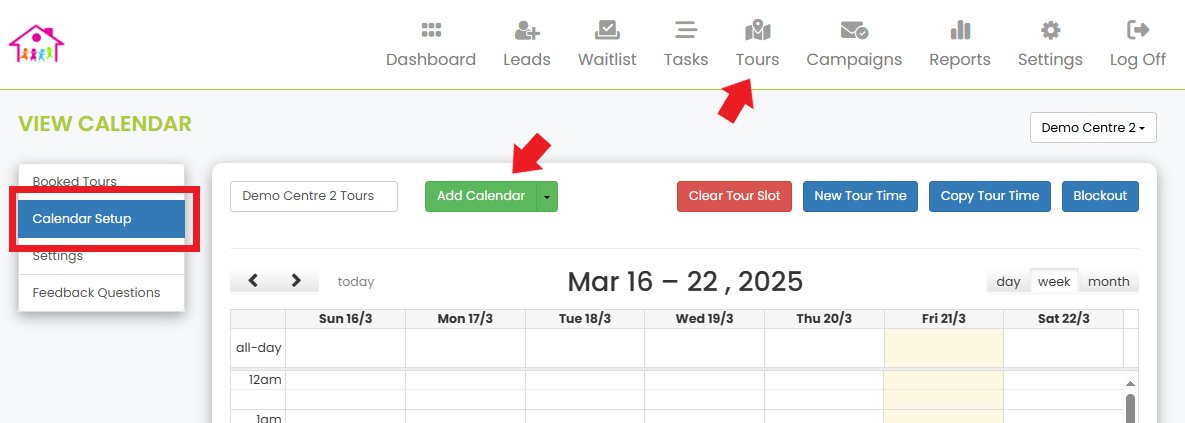Open Campaigns via the envelope icon
The width and height of the screenshot is (1185, 423).
pyautogui.click(x=854, y=30)
